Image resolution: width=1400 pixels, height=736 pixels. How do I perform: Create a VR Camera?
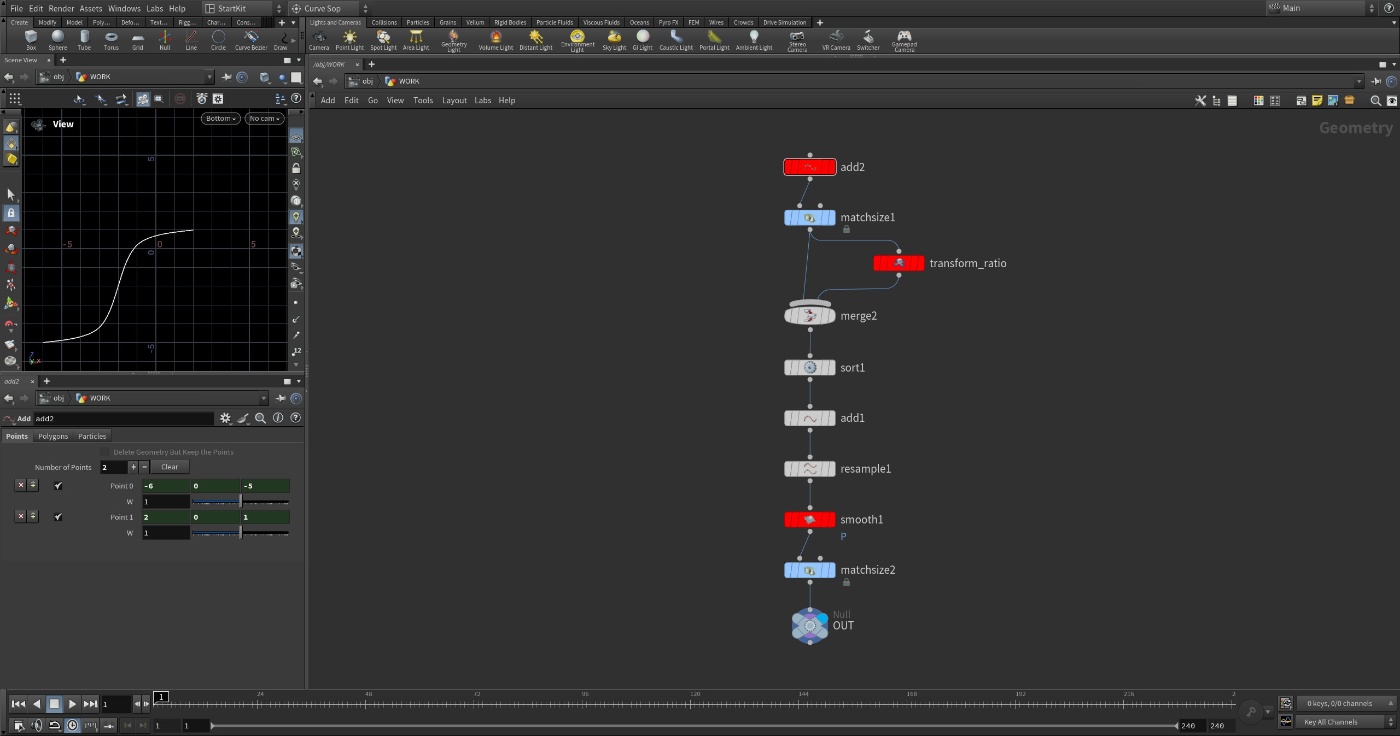click(x=836, y=40)
